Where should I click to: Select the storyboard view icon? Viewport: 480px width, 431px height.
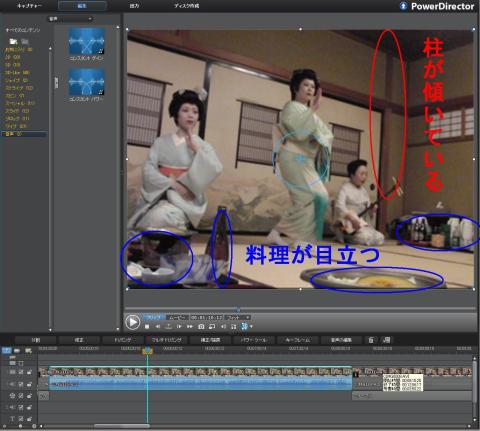[17, 350]
